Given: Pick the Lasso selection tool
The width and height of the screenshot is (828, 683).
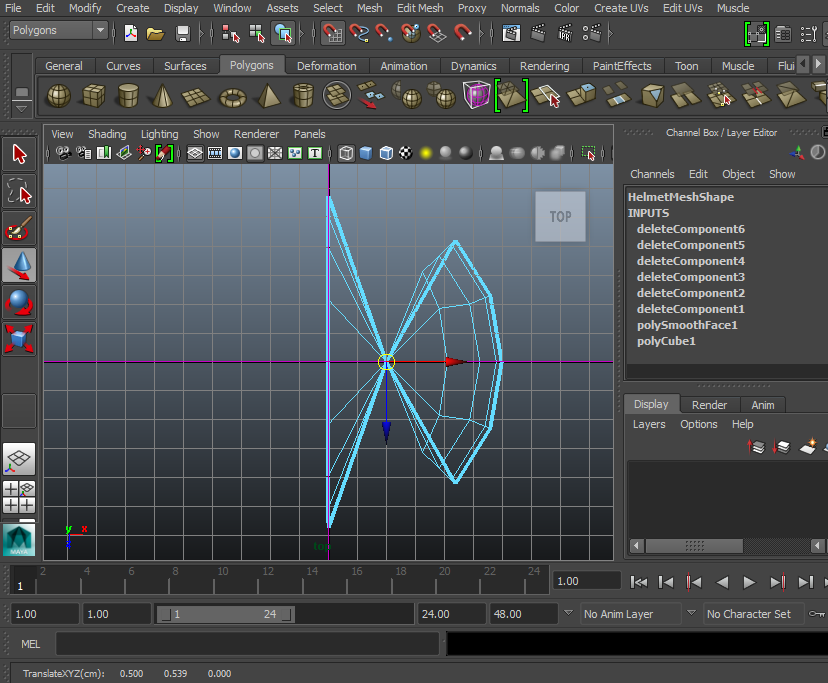Looking at the screenshot, I should pos(20,191).
